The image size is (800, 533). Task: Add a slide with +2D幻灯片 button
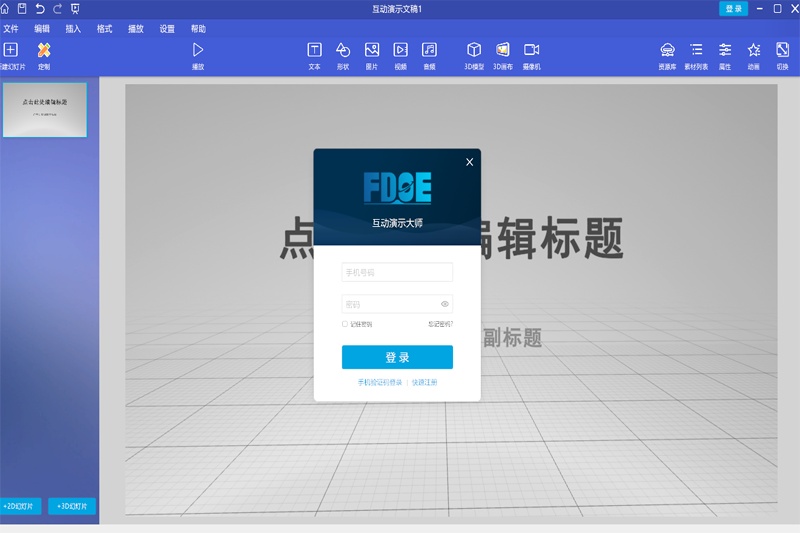coord(19,506)
